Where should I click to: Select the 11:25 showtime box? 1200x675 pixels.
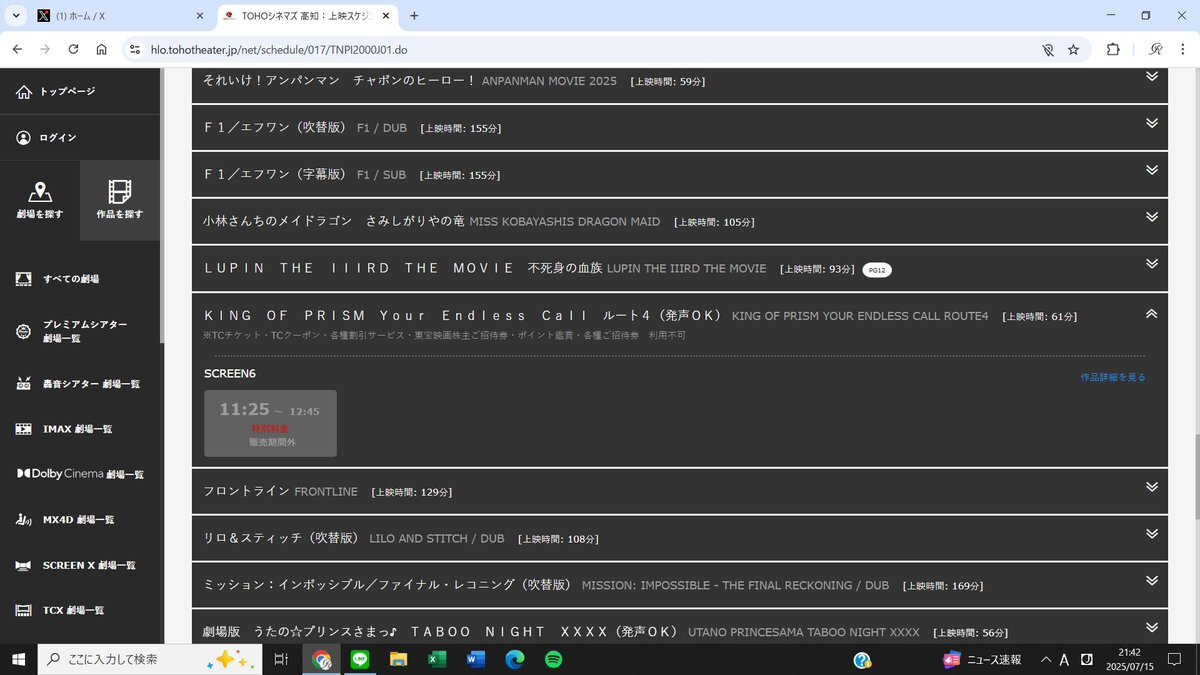pos(270,423)
